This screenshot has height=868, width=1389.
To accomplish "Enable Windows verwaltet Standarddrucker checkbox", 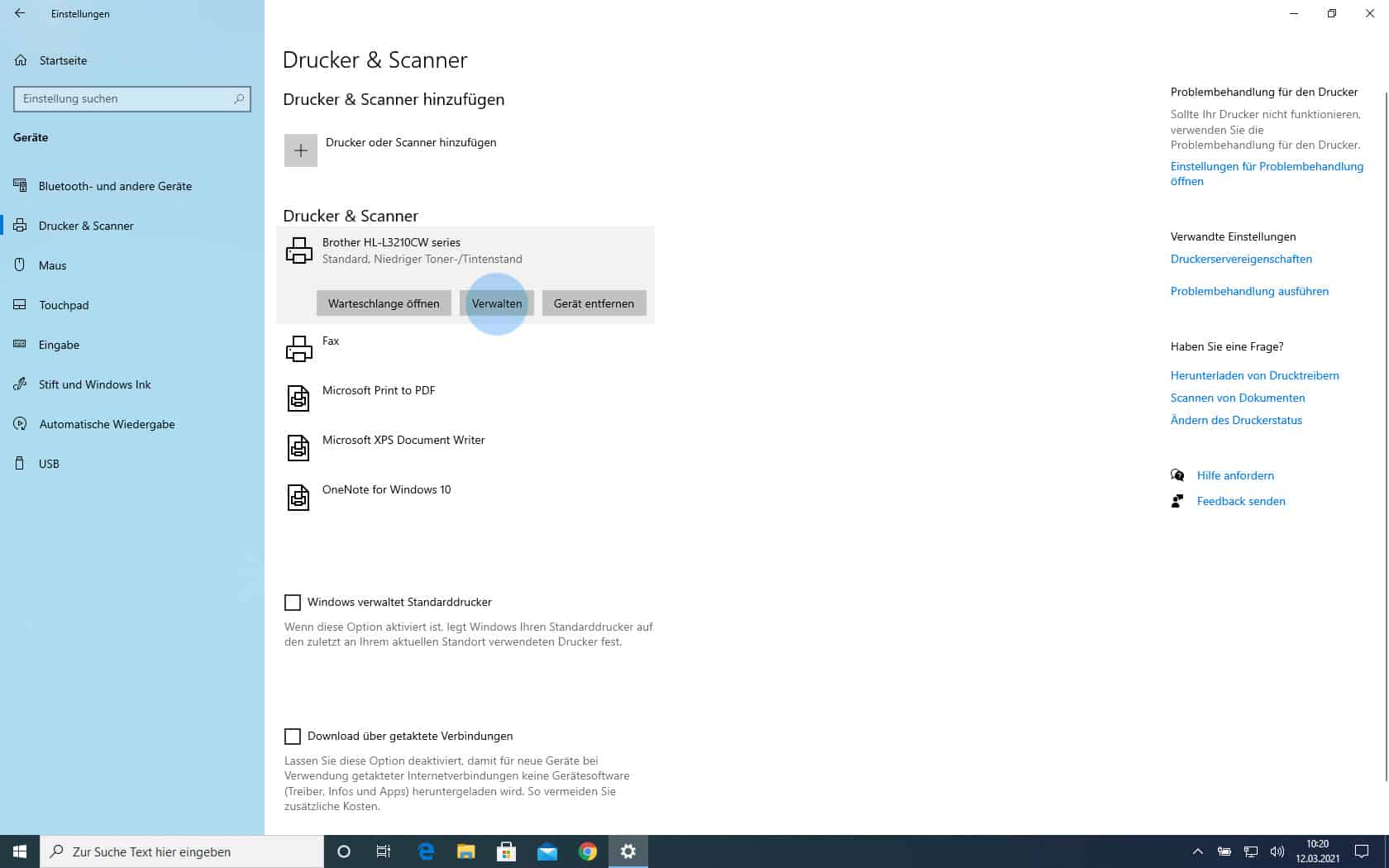I will point(293,602).
